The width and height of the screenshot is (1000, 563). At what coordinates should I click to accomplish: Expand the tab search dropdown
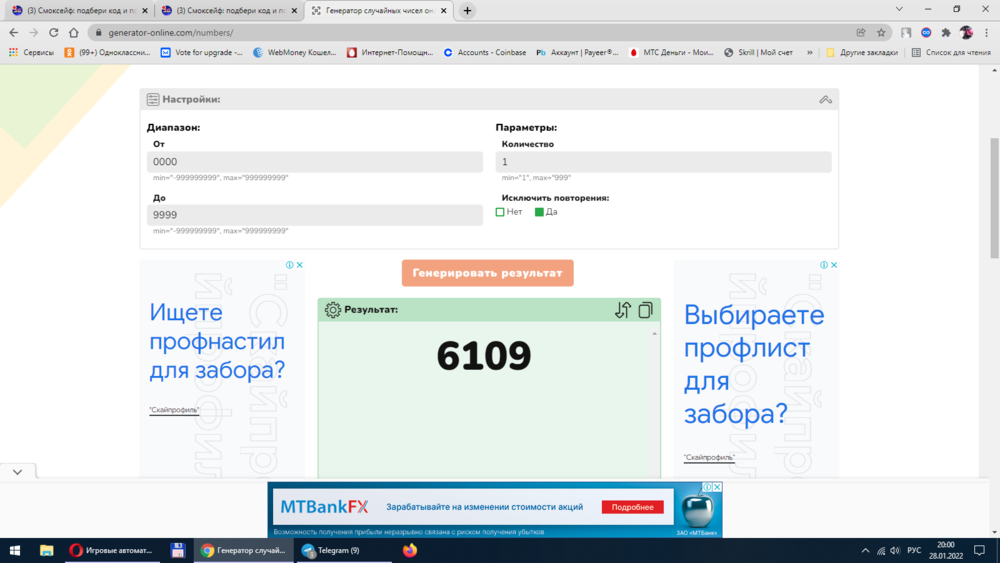(x=899, y=9)
